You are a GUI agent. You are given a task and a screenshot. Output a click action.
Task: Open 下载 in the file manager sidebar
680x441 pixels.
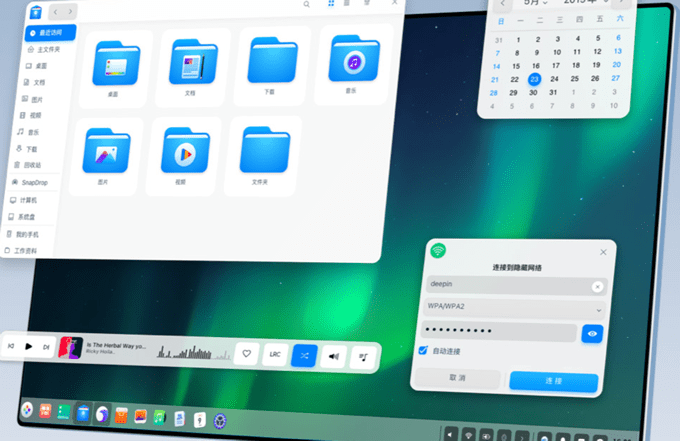point(26,149)
